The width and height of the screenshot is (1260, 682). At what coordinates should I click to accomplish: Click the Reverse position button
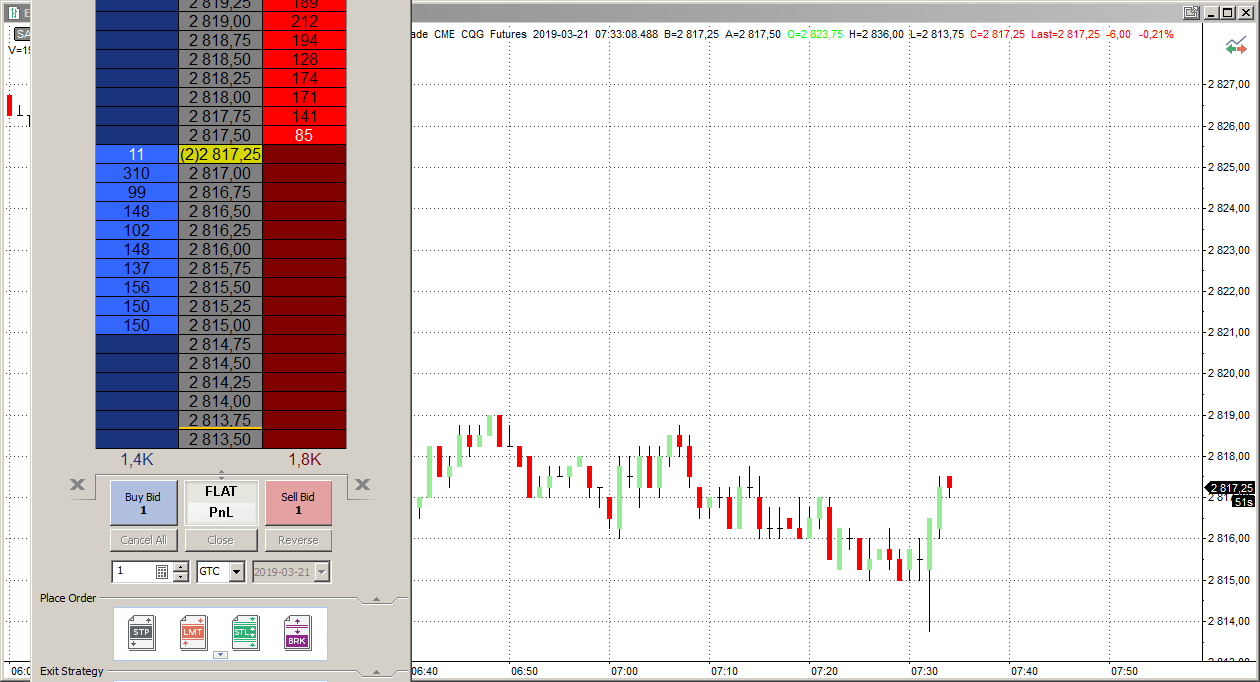tap(298, 540)
